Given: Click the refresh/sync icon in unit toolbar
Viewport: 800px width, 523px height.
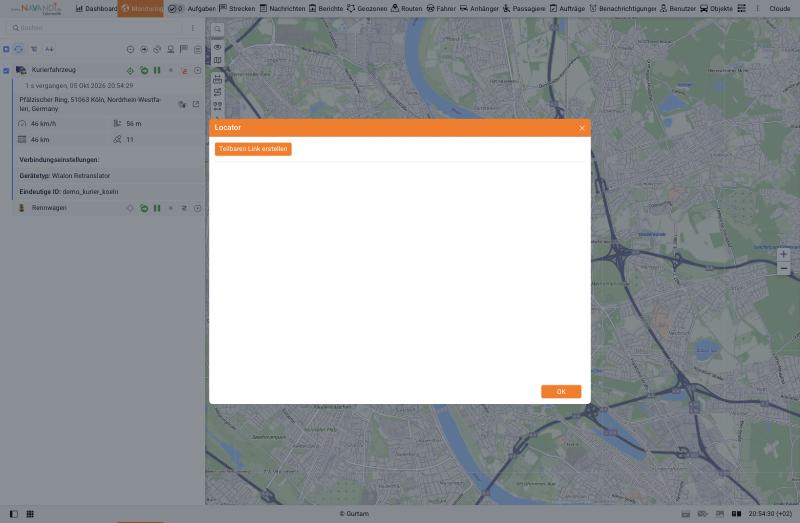Looking at the screenshot, I should pyautogui.click(x=19, y=49).
